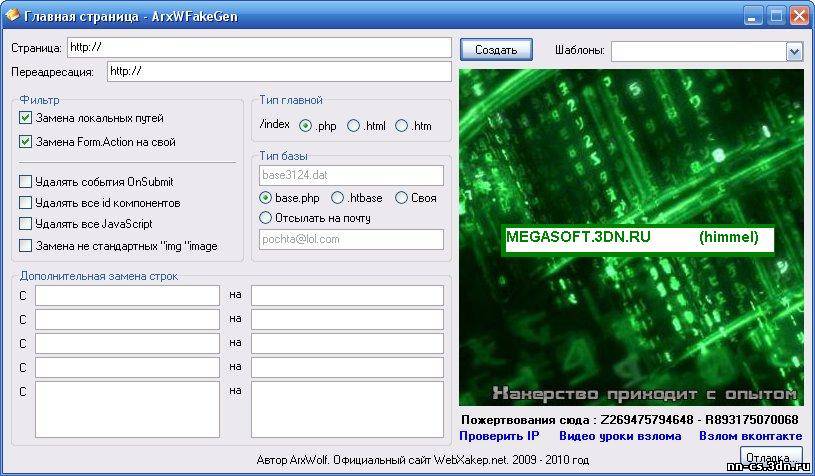The height and width of the screenshot is (476, 815).
Task: Click the Страница URL field
Action: [x=259, y=47]
